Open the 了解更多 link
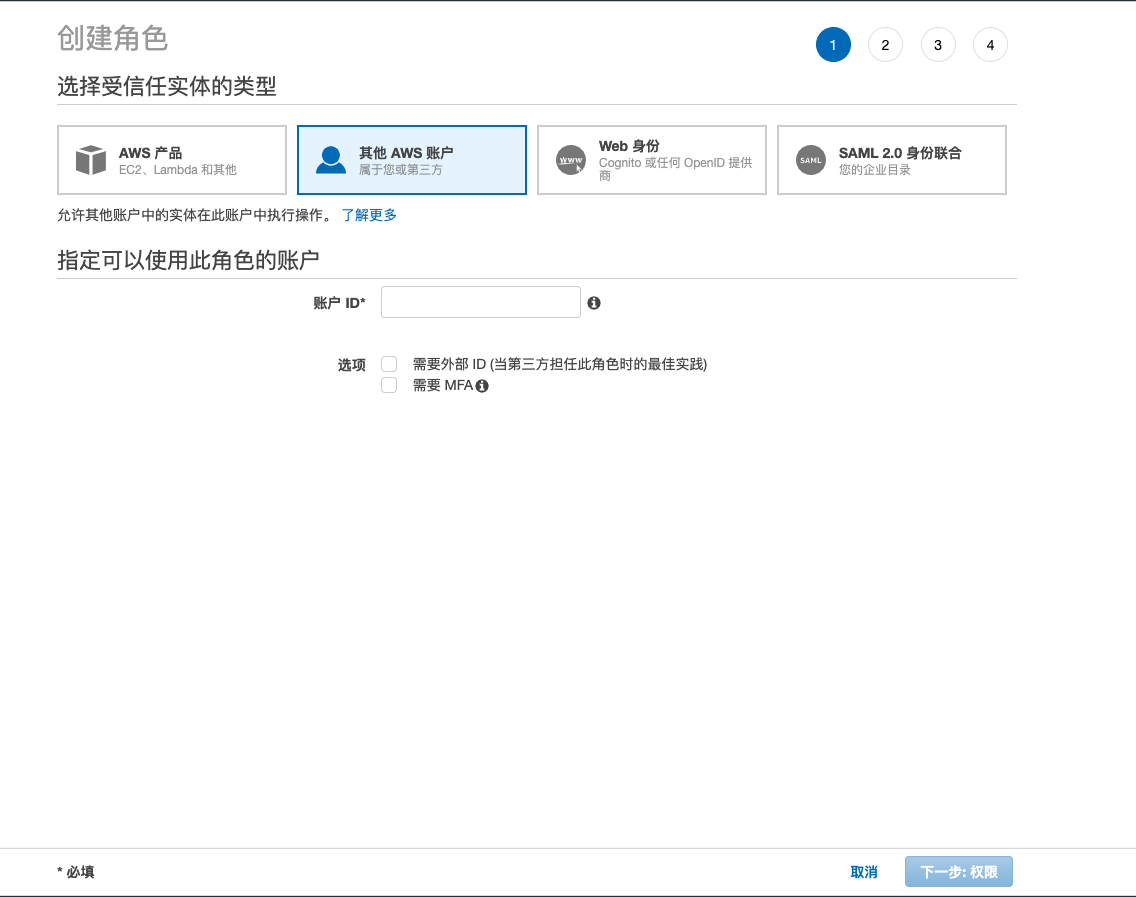The height and width of the screenshot is (897, 1136). 369,215
